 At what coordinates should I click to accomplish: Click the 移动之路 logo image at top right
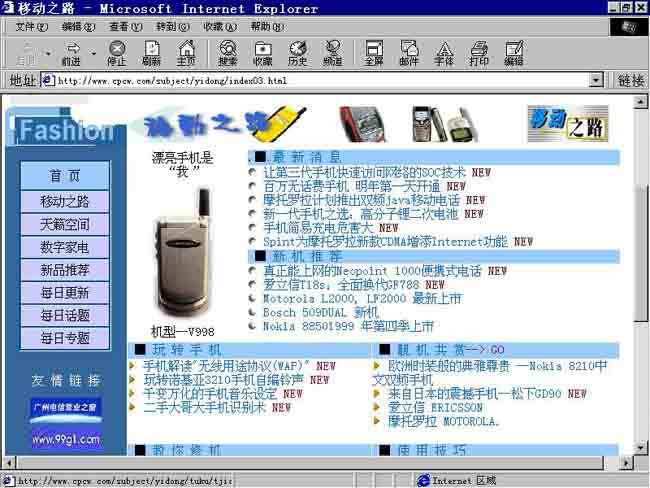pos(568,124)
